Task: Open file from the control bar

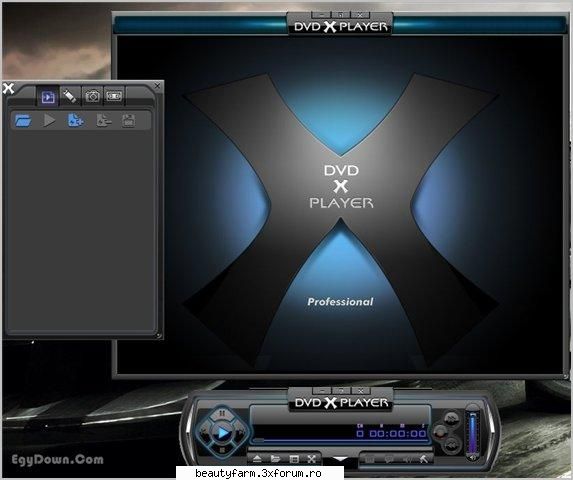Action: tap(275, 459)
